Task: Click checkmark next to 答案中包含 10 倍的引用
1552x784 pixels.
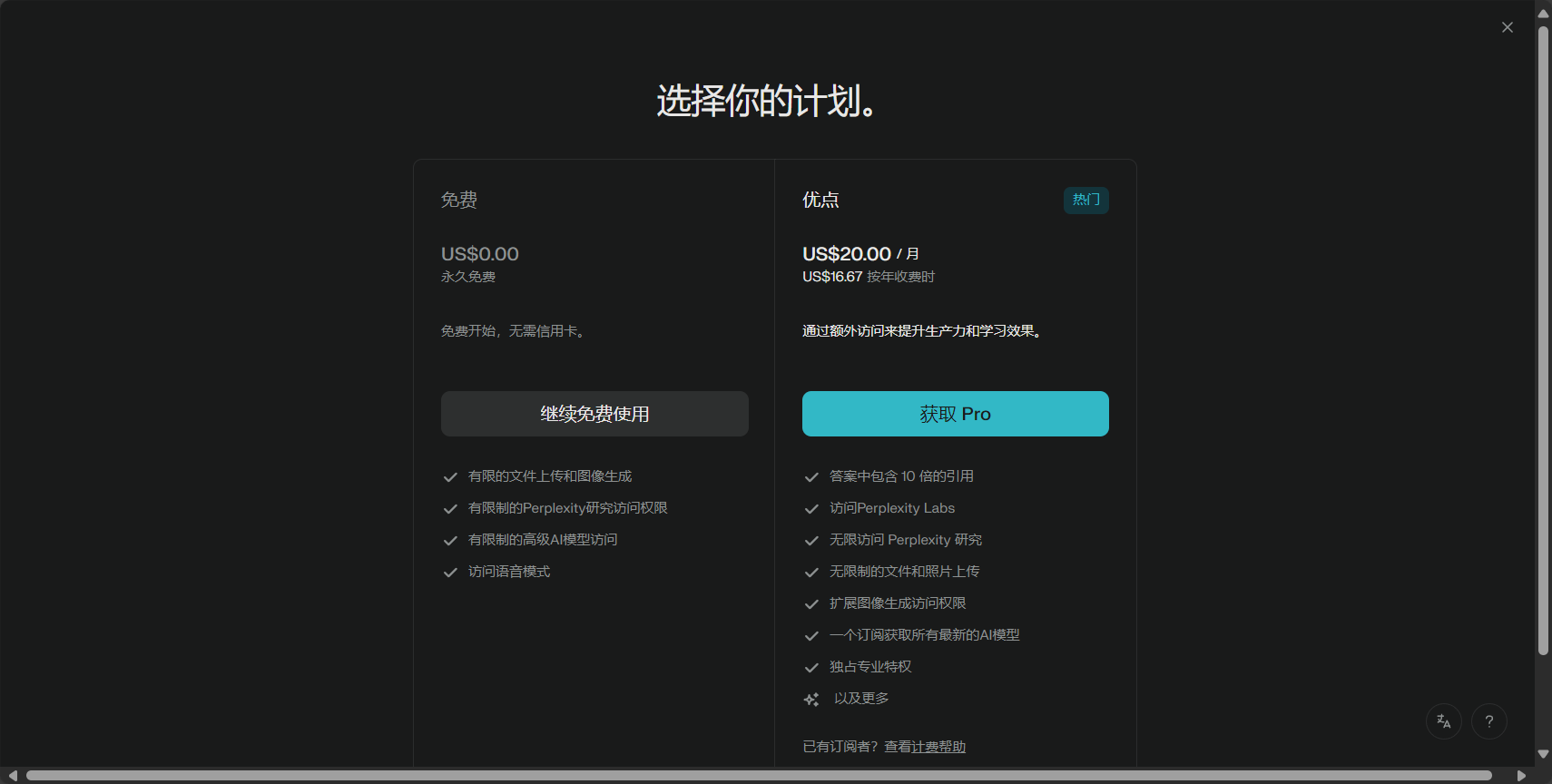Action: (x=811, y=476)
